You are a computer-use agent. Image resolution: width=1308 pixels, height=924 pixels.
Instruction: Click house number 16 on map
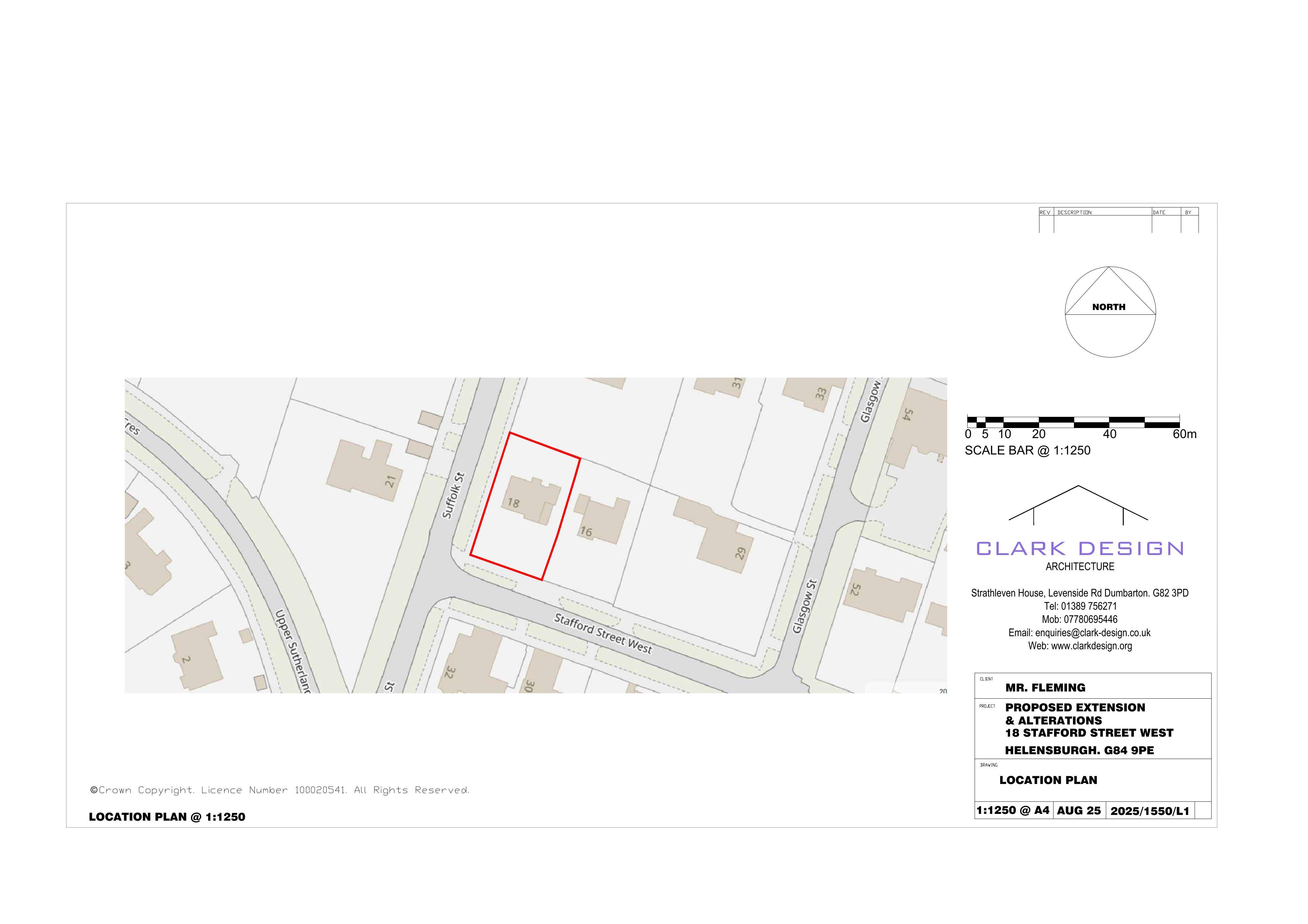(586, 532)
